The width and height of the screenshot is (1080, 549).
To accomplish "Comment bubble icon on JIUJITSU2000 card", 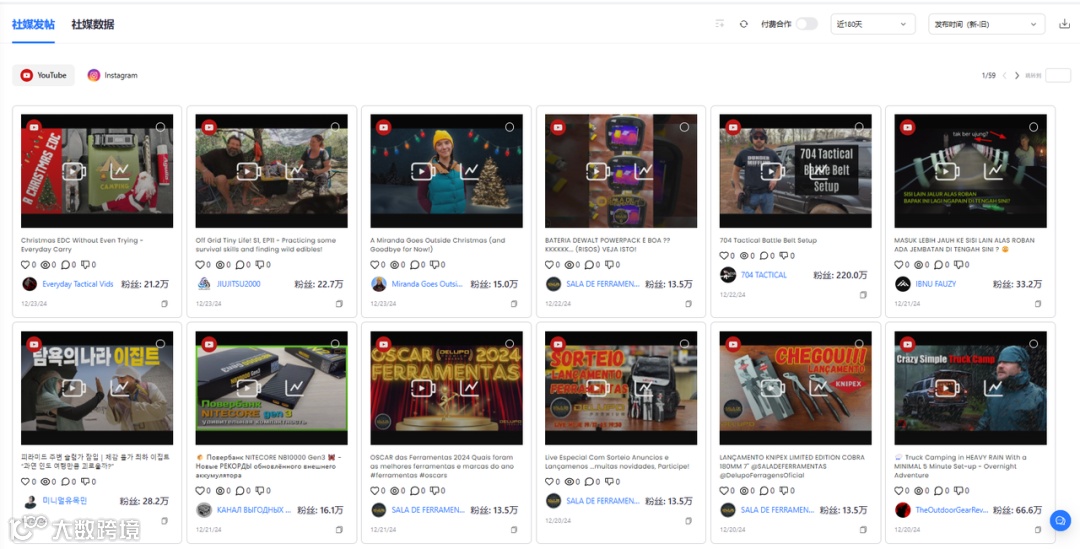I will pyautogui.click(x=240, y=265).
